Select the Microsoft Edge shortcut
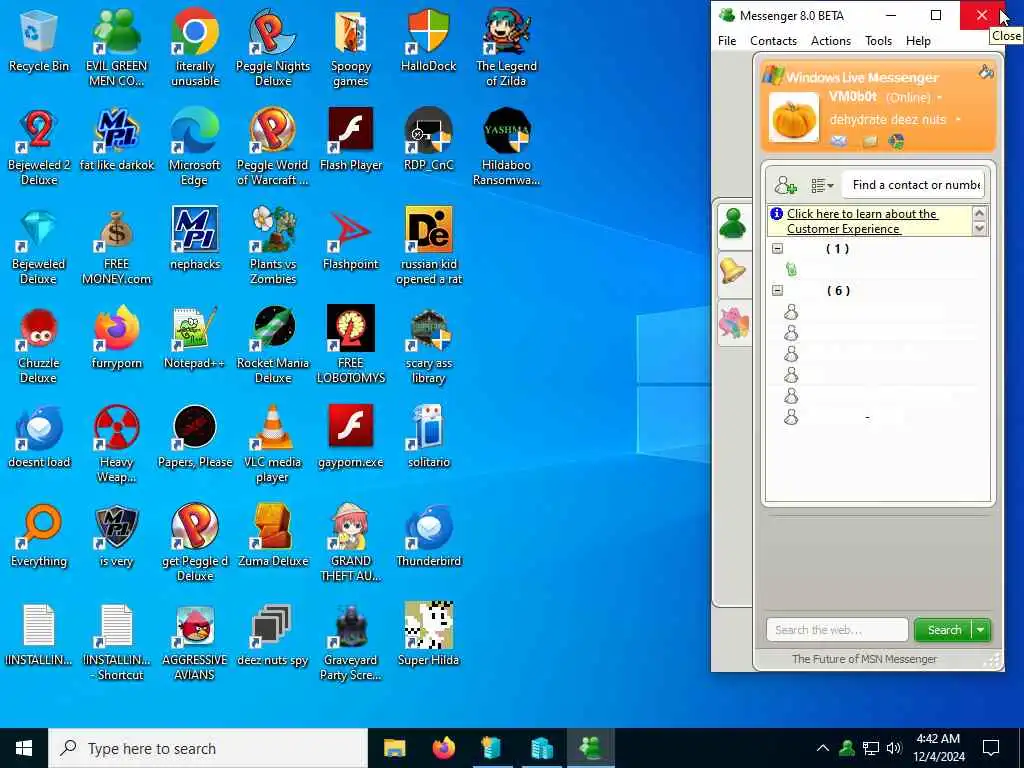This screenshot has height=768, width=1024. pyautogui.click(x=195, y=147)
